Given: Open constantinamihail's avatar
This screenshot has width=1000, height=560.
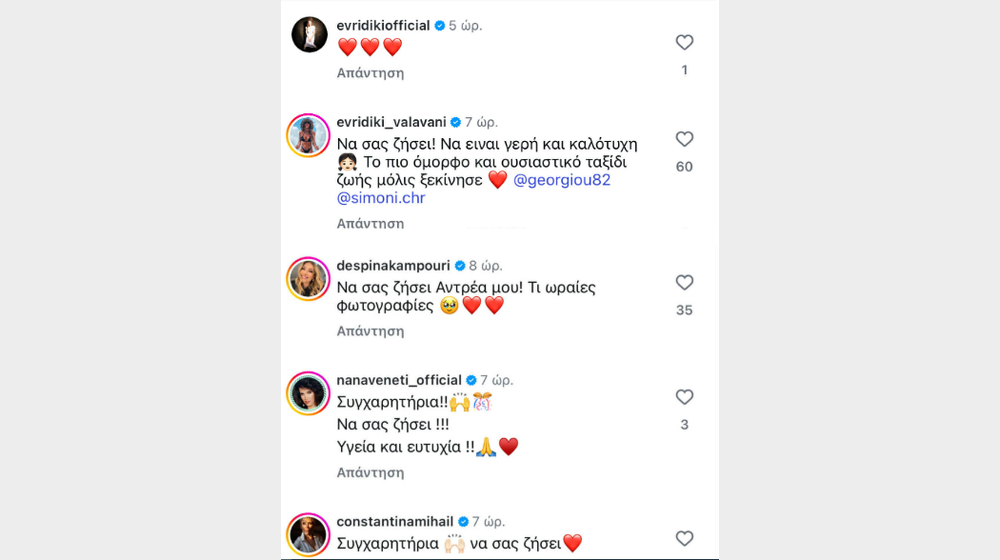Looking at the screenshot, I should coord(309,535).
